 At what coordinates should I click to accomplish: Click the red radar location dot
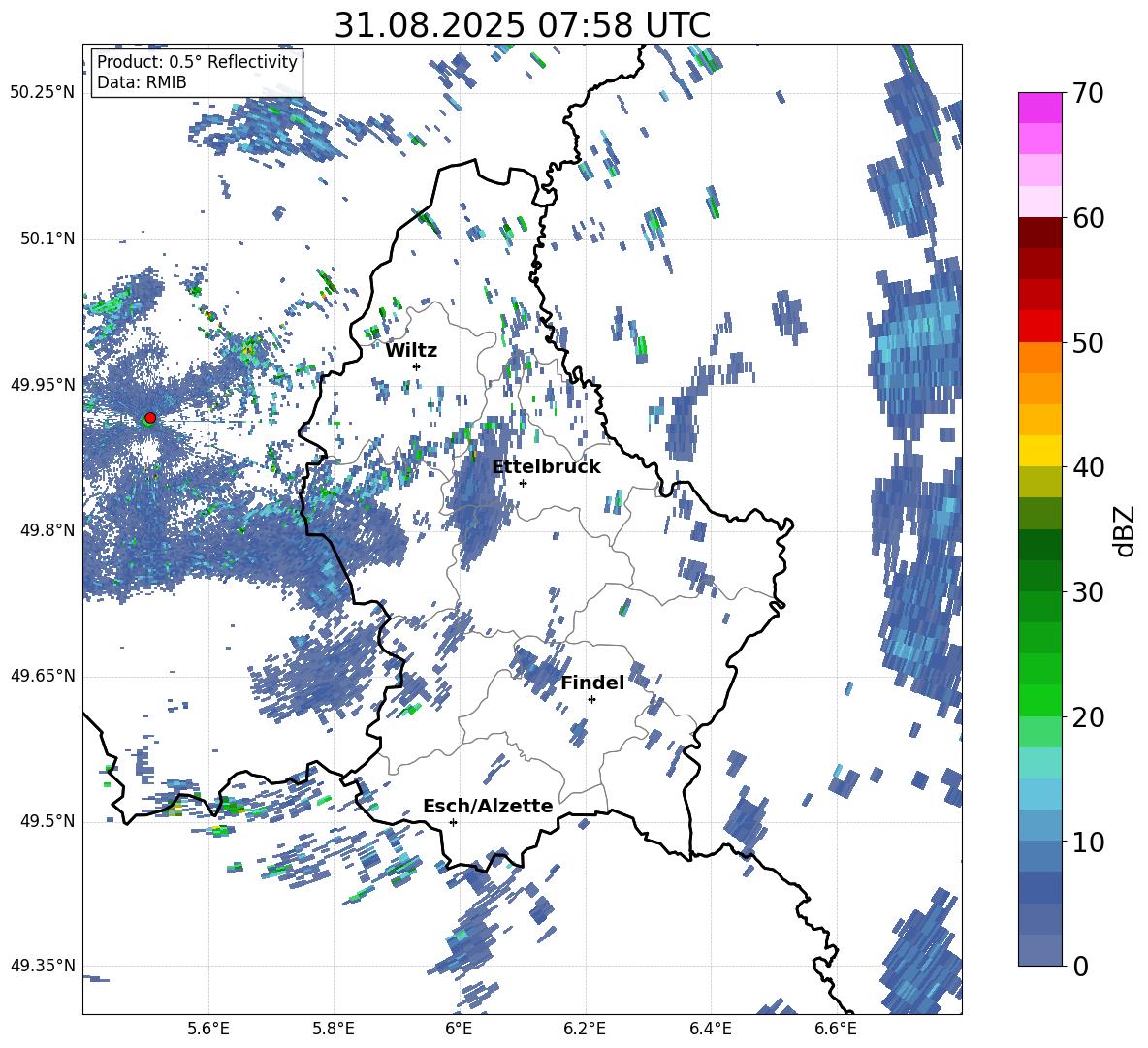coord(150,418)
